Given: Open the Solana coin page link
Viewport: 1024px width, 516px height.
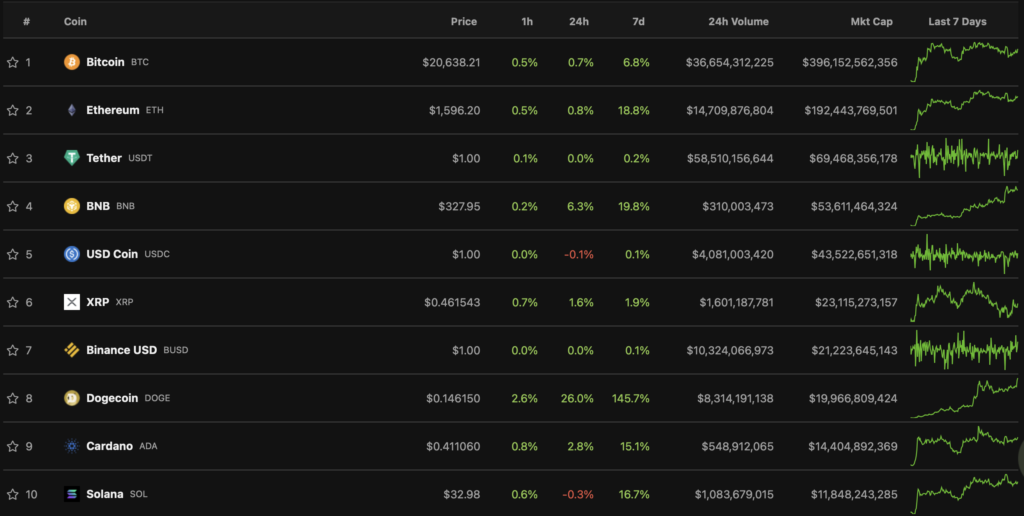Looking at the screenshot, I should click(x=105, y=494).
